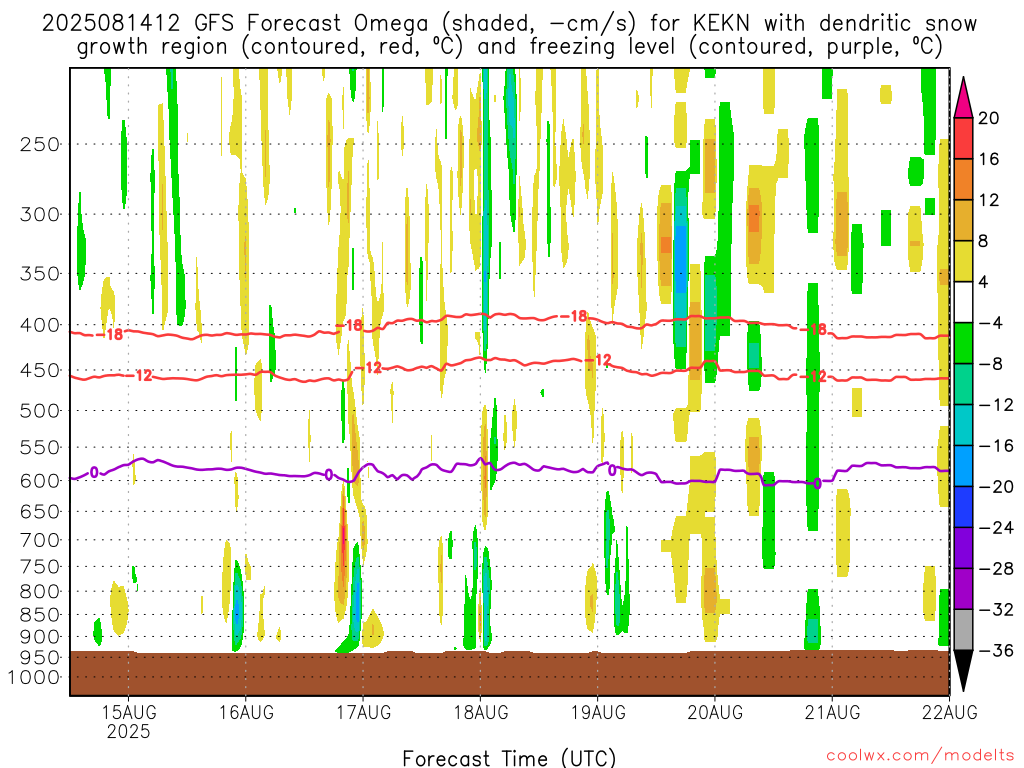
Task: Click the colorbar value -32
Action: (x=996, y=610)
